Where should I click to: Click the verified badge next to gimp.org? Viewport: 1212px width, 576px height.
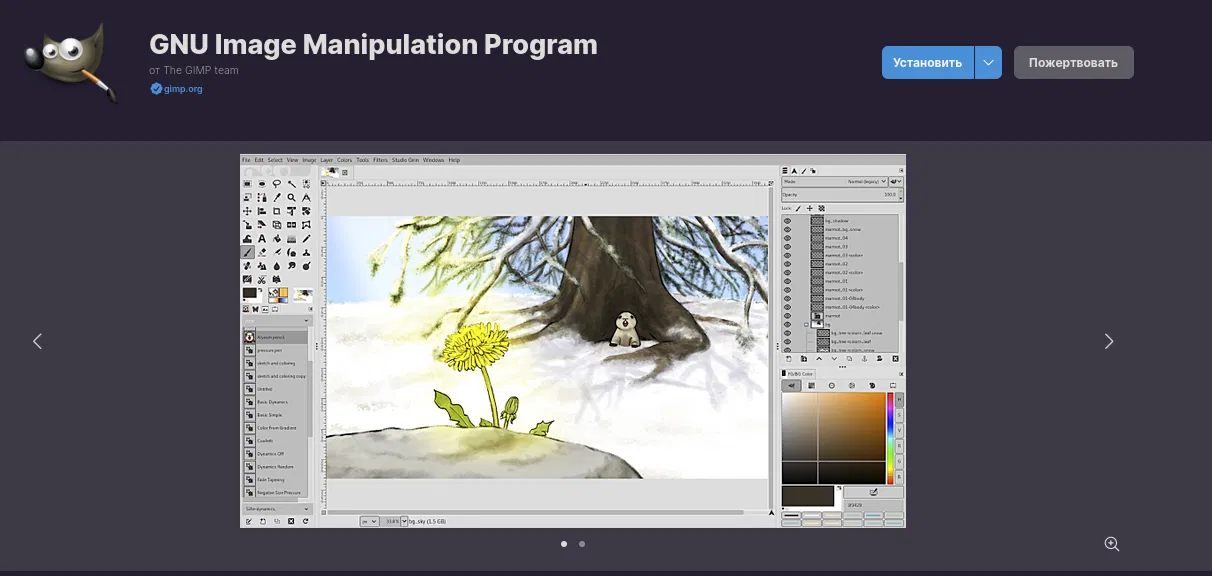[x=156, y=89]
